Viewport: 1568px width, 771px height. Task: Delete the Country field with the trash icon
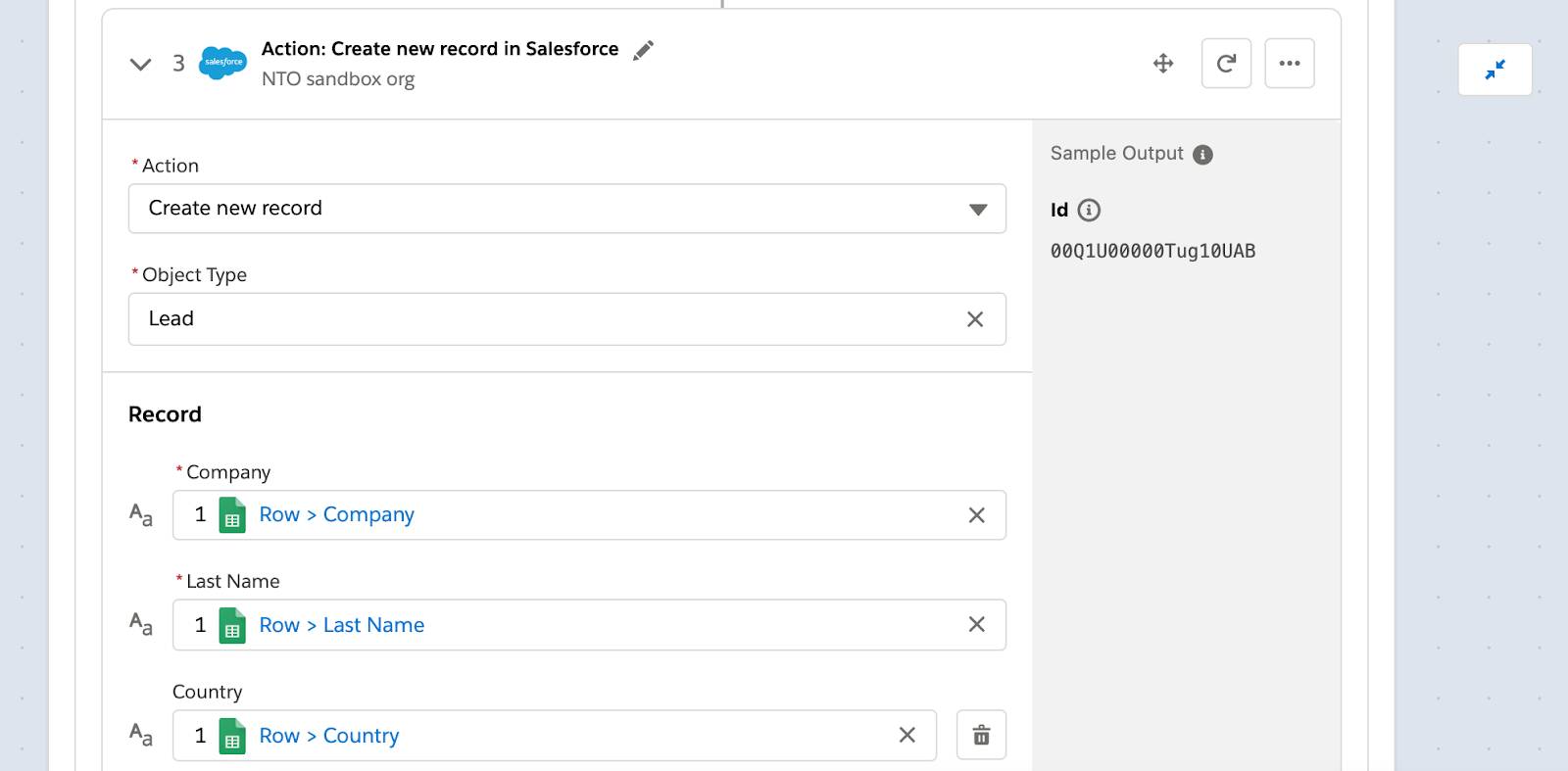click(x=981, y=735)
